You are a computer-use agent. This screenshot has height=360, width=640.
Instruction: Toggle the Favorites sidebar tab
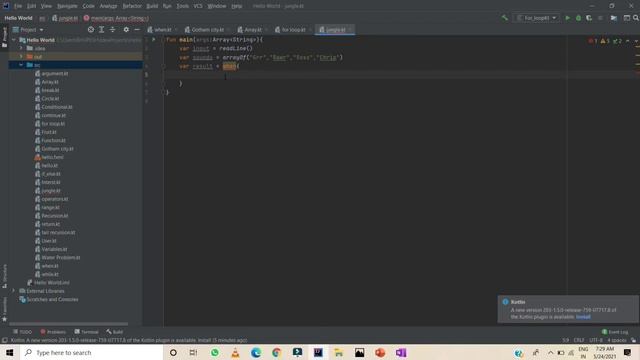pyautogui.click(x=4, y=309)
